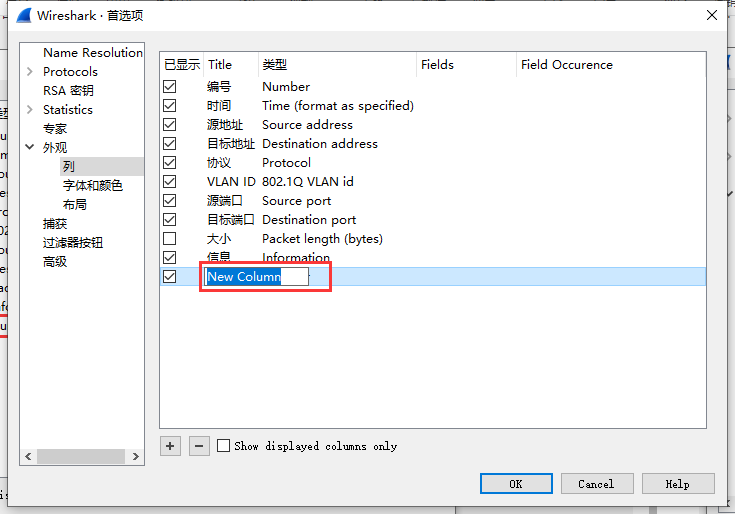Select the Destination port type cell
The width and height of the screenshot is (735, 514).
pos(309,219)
